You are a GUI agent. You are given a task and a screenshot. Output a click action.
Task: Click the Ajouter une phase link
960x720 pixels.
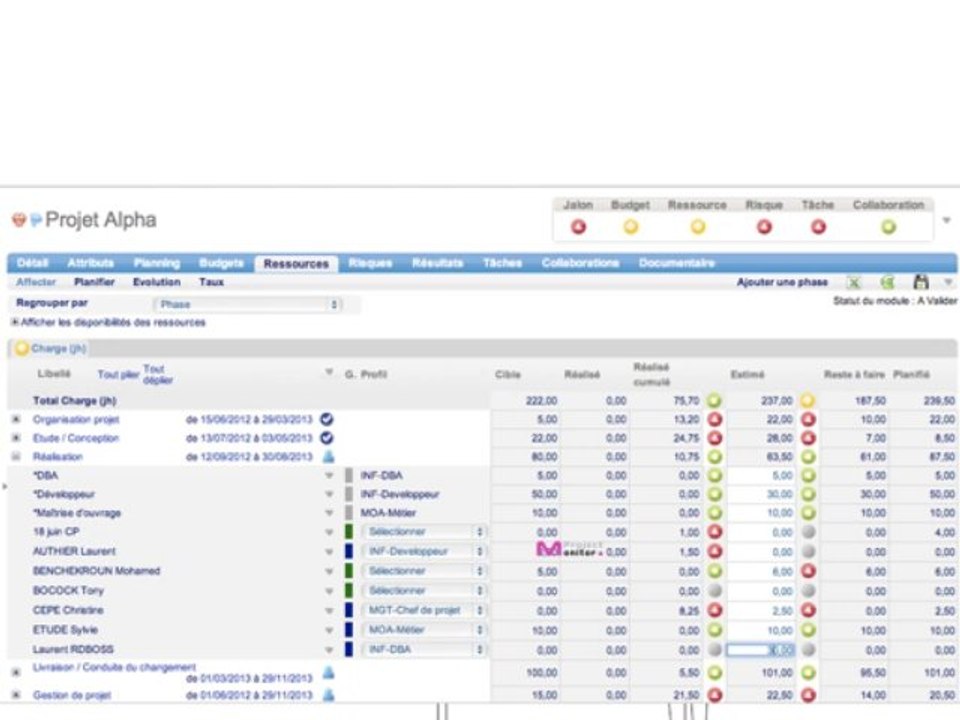pos(782,282)
